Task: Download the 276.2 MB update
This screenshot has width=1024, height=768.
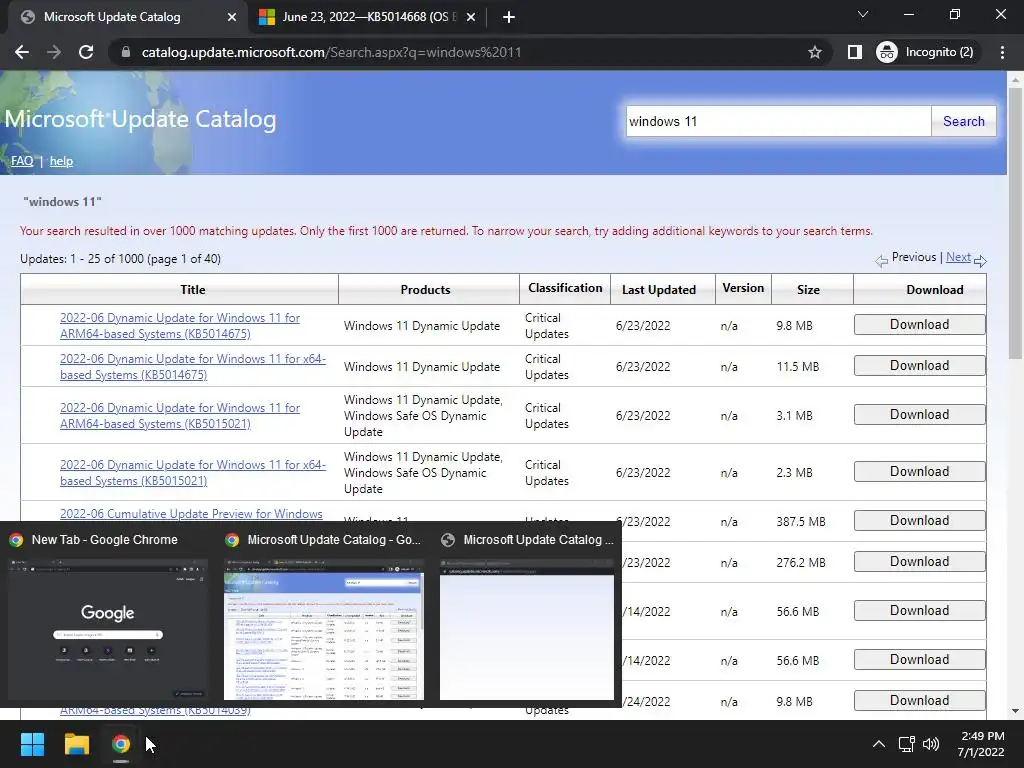Action: (x=920, y=562)
